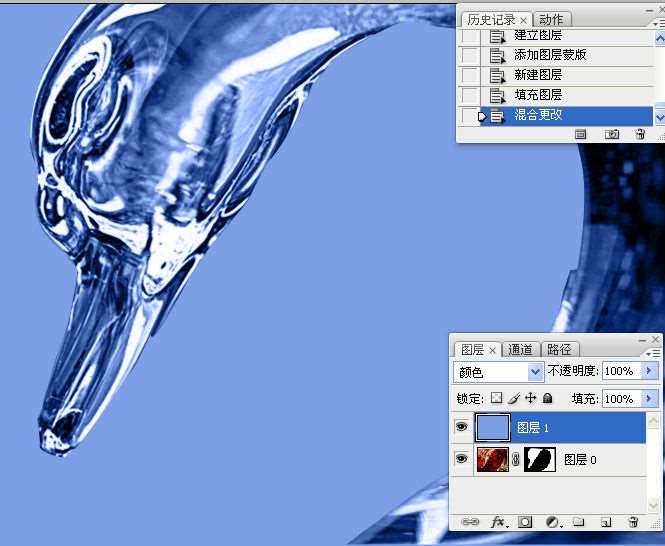Create a new layer group folder

(x=579, y=522)
